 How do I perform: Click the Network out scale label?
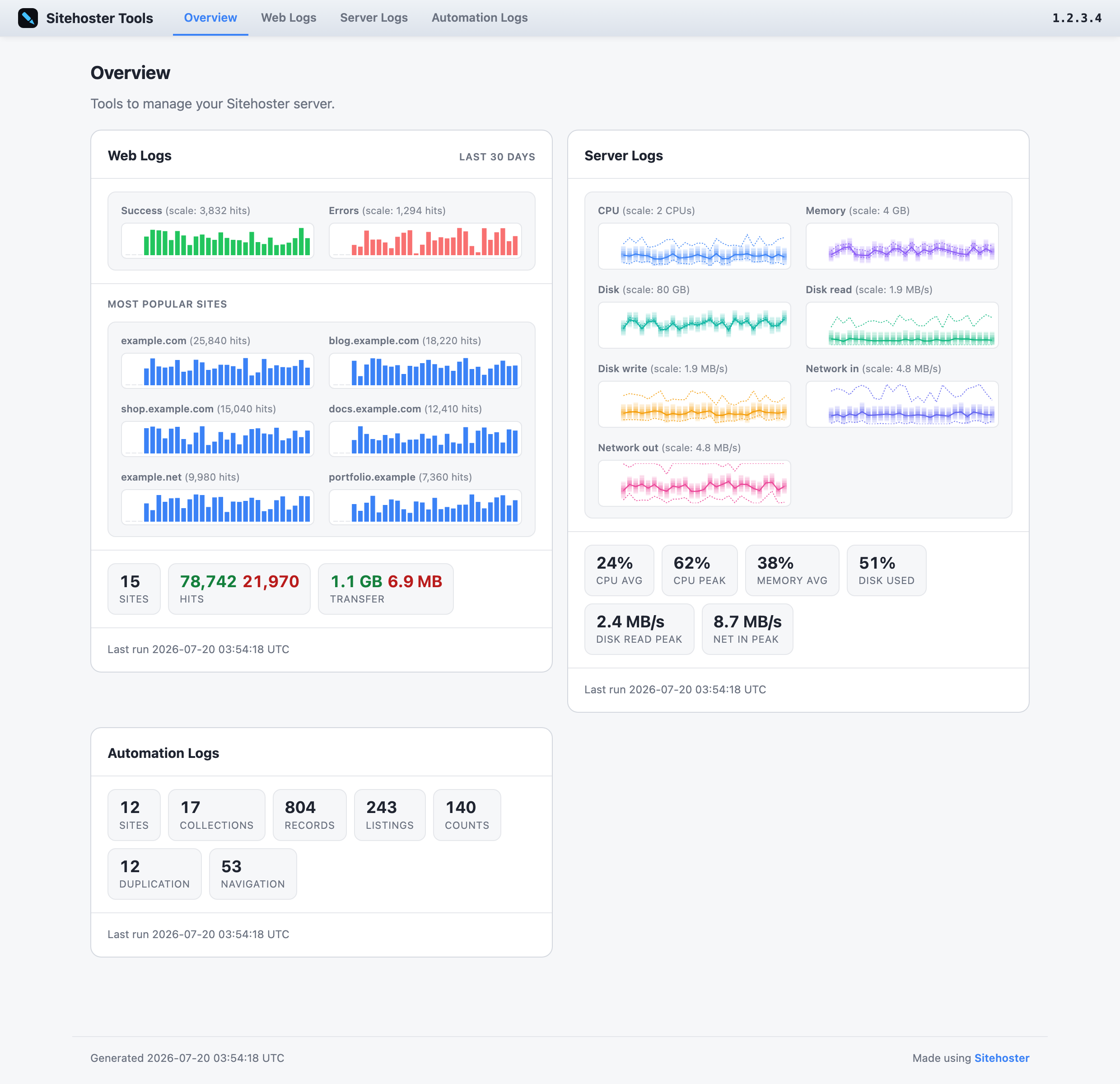point(669,448)
